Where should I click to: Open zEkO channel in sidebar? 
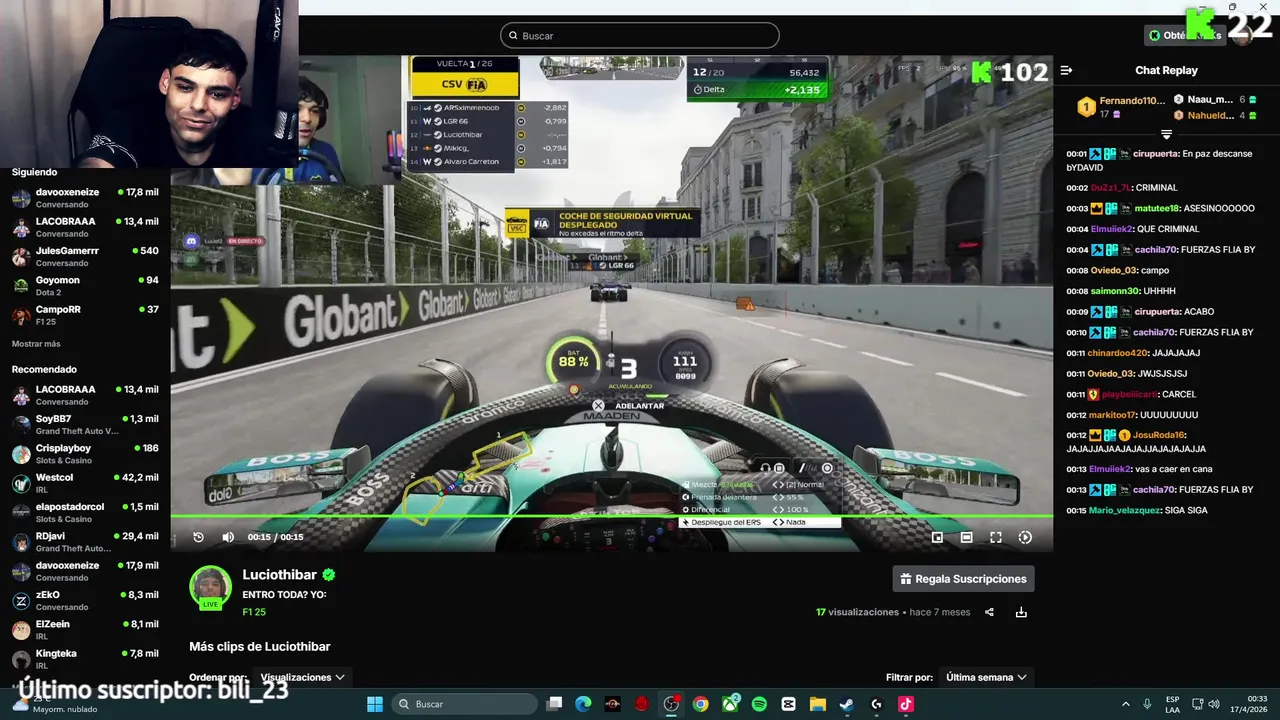tap(85, 600)
